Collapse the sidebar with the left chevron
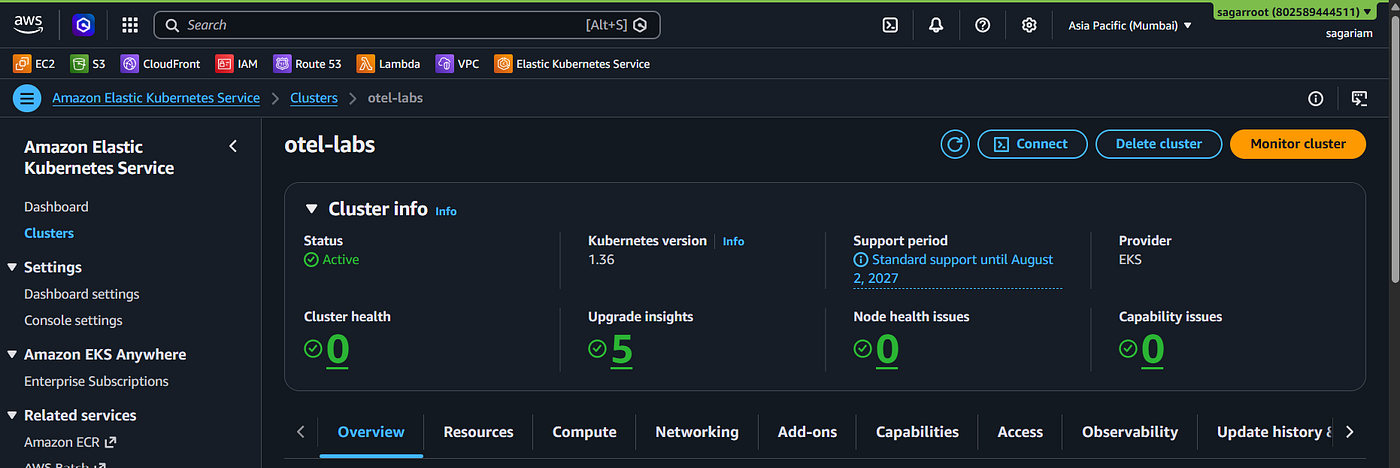Screen dimensions: 1400x468 point(233,146)
